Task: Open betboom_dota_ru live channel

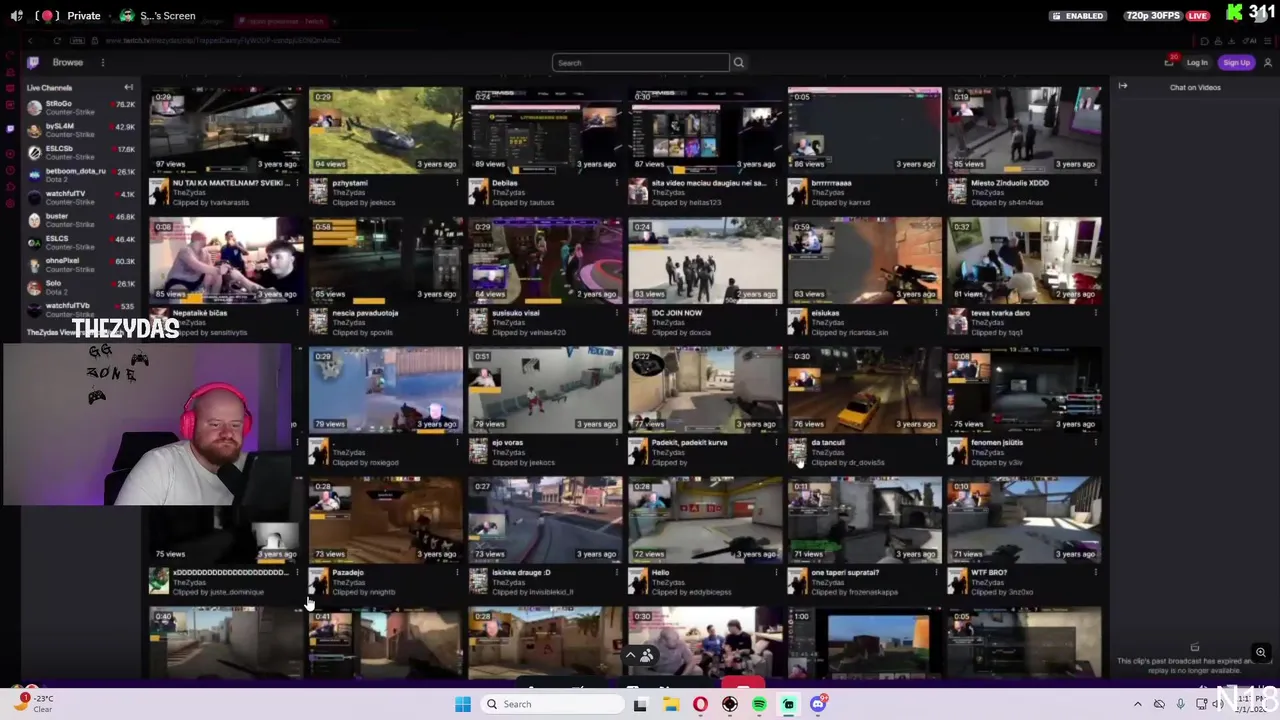Action: (80, 175)
